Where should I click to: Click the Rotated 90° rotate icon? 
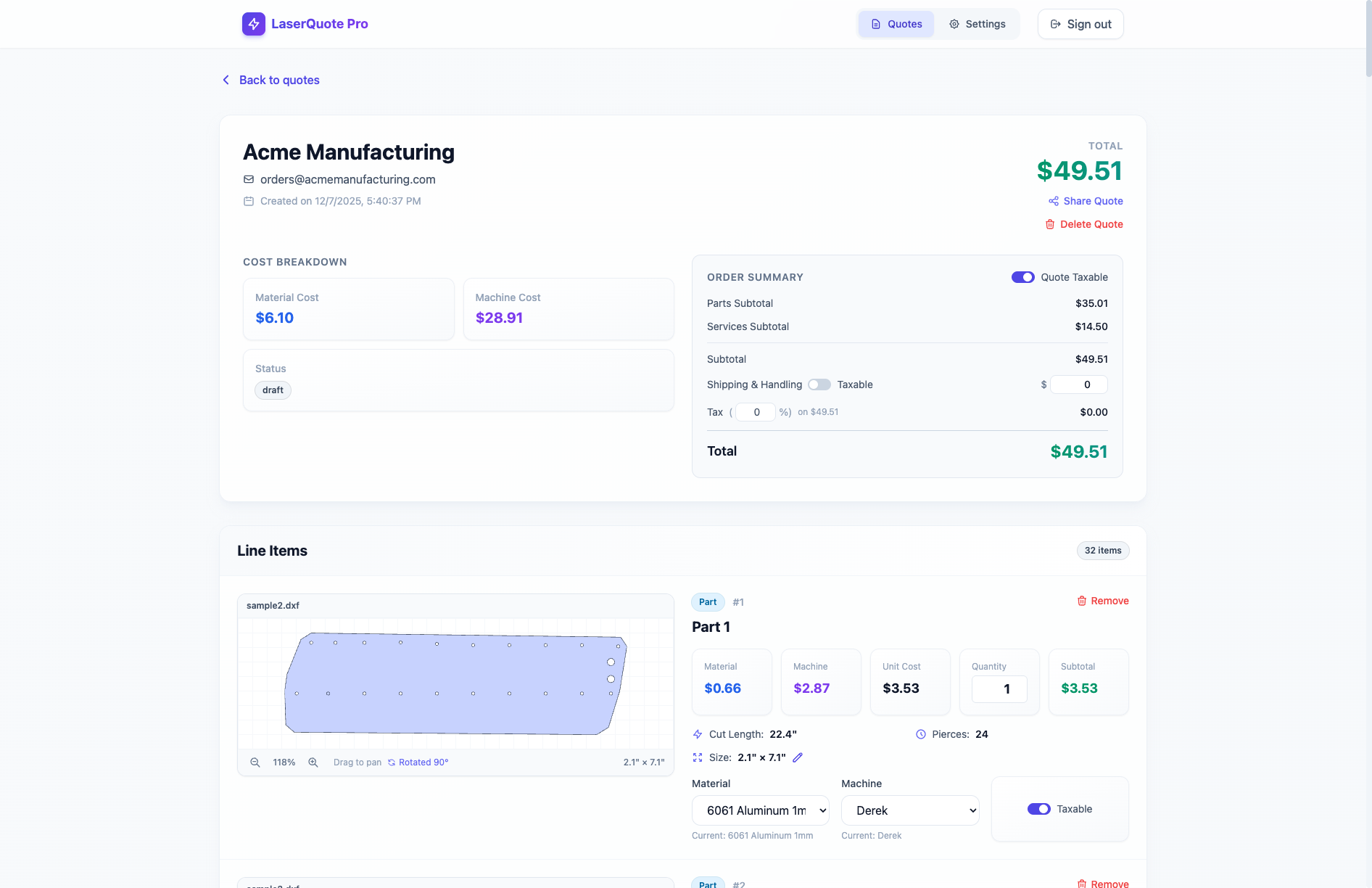pos(392,762)
